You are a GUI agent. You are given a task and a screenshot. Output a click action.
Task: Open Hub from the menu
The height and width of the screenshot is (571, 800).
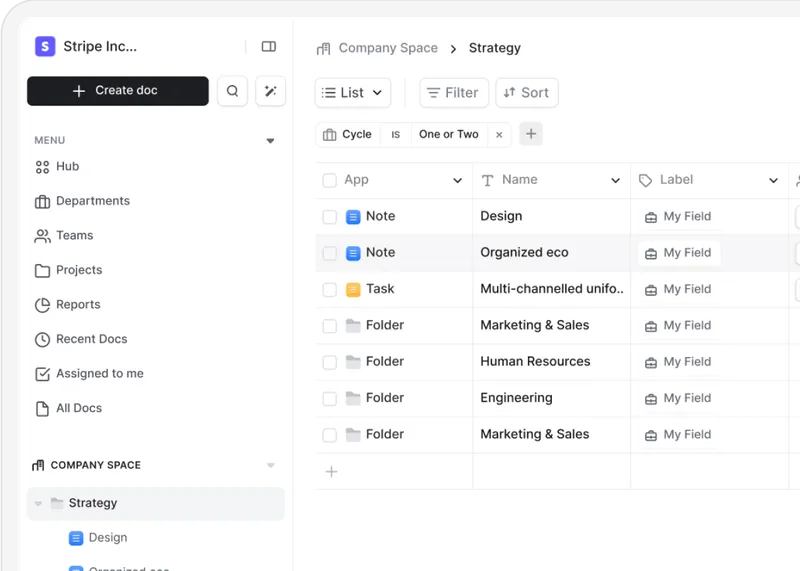(x=57, y=167)
